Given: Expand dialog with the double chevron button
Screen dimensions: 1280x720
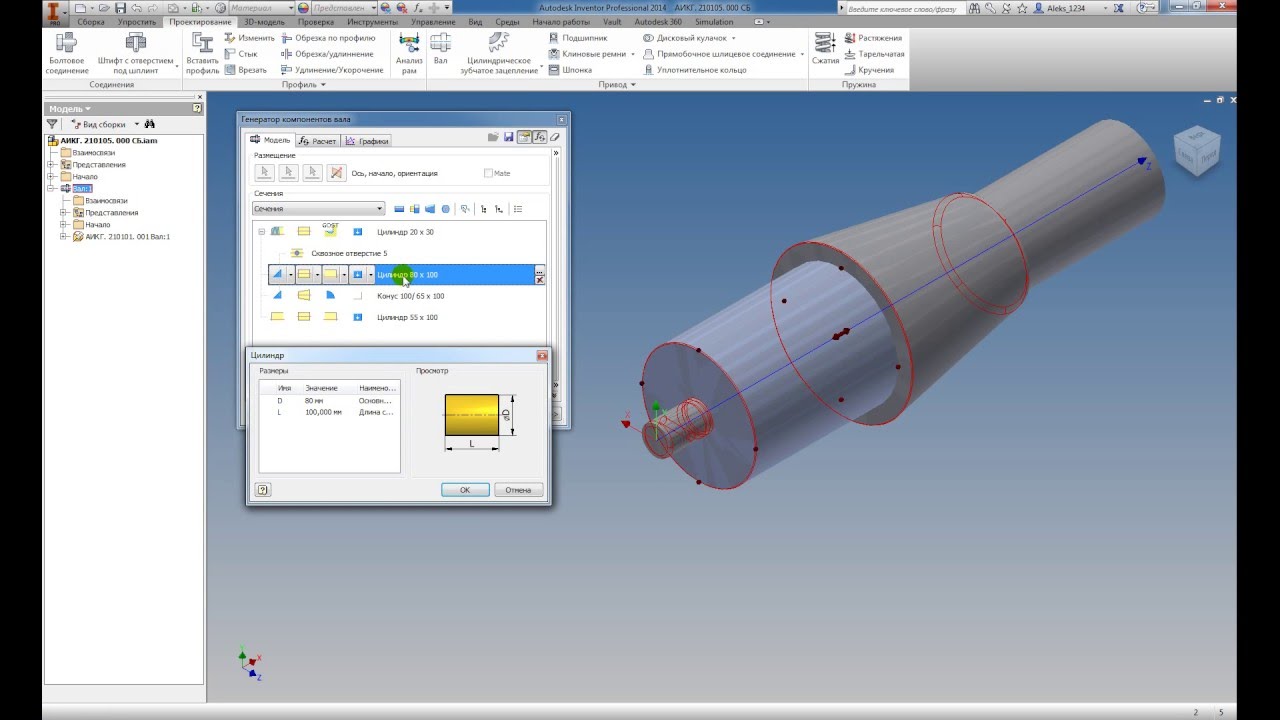Looking at the screenshot, I should coord(556,153).
